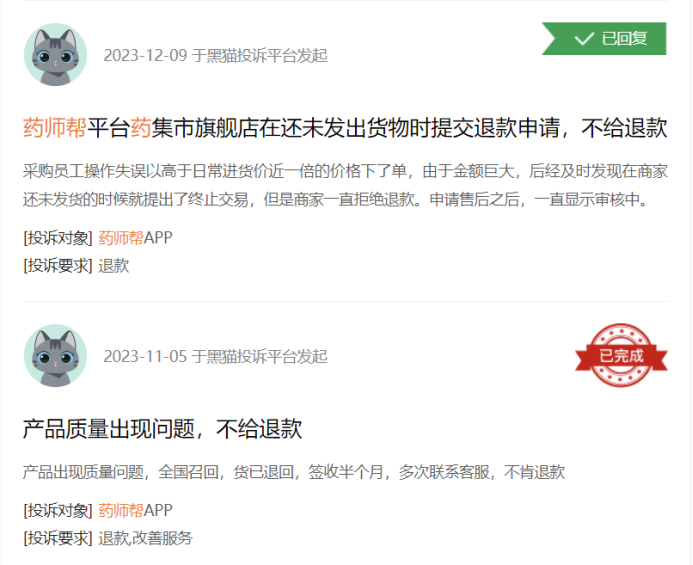
Task: Click the cat avatar of the 2023-11-05 complaint
Action: 55,355
